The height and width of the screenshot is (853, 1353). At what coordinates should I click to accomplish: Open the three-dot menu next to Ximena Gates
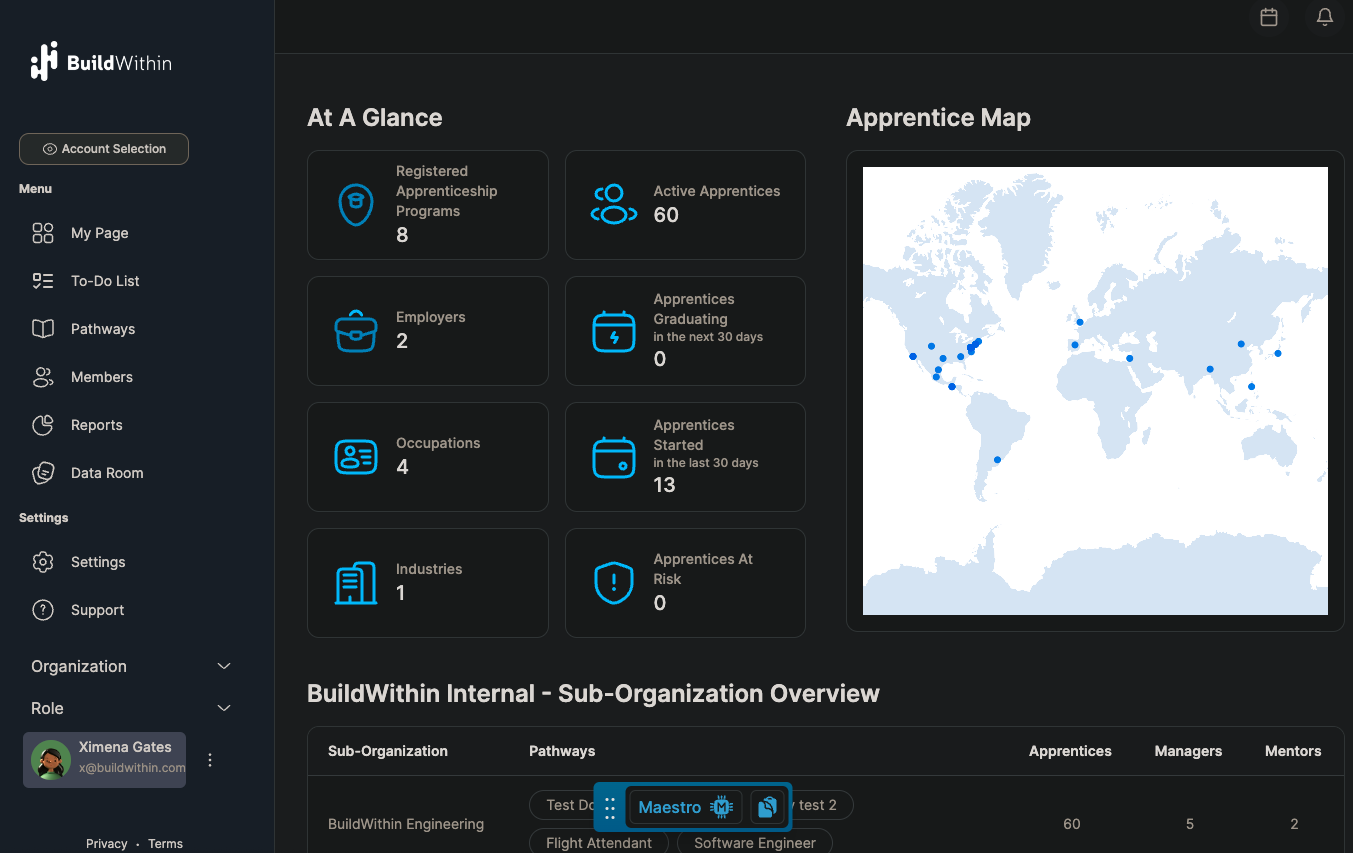pos(210,759)
